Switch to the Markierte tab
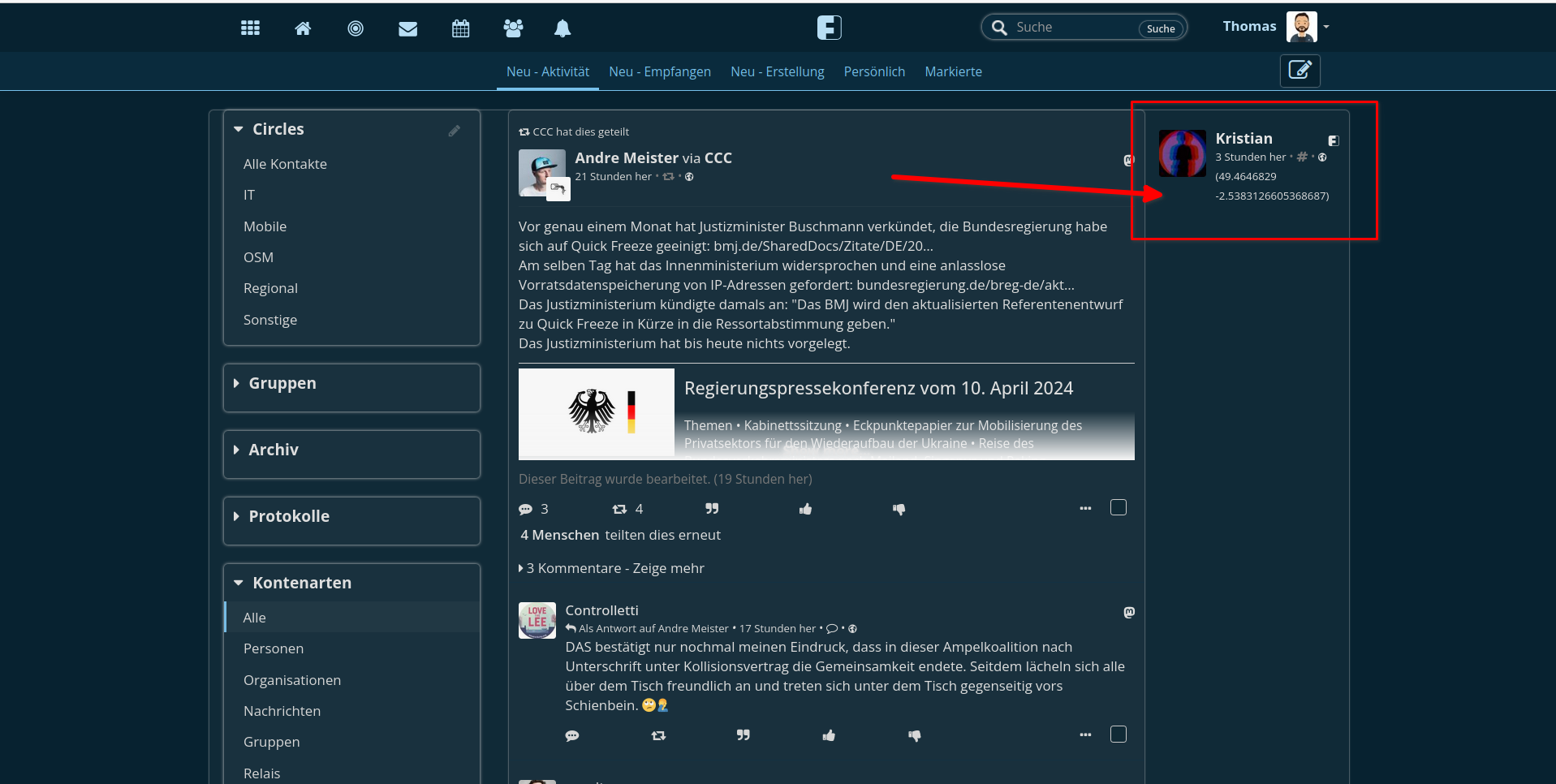Screen dimensions: 1556x784 tap(953, 71)
